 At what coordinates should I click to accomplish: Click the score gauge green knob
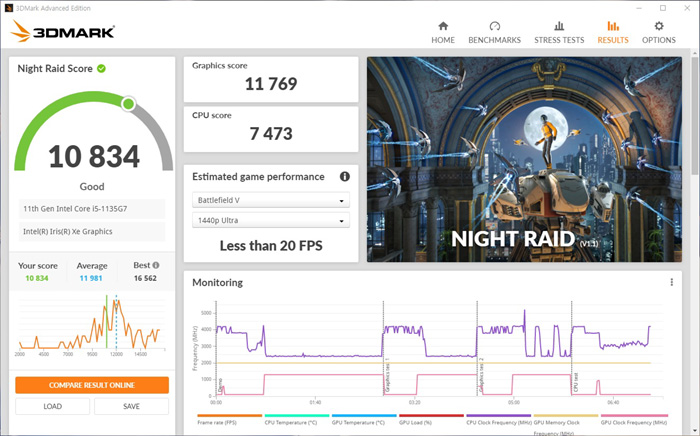[x=128, y=104]
